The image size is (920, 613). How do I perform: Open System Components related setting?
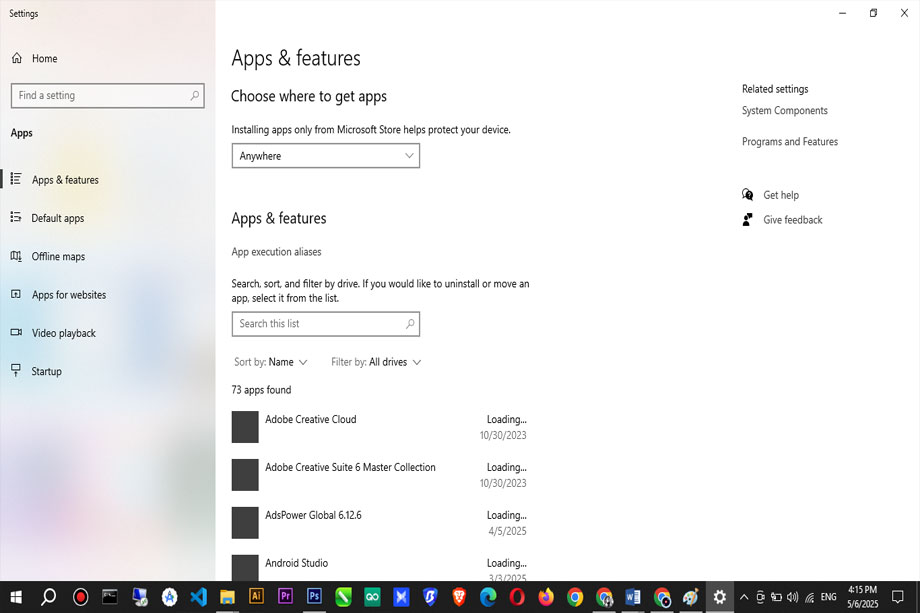784,110
